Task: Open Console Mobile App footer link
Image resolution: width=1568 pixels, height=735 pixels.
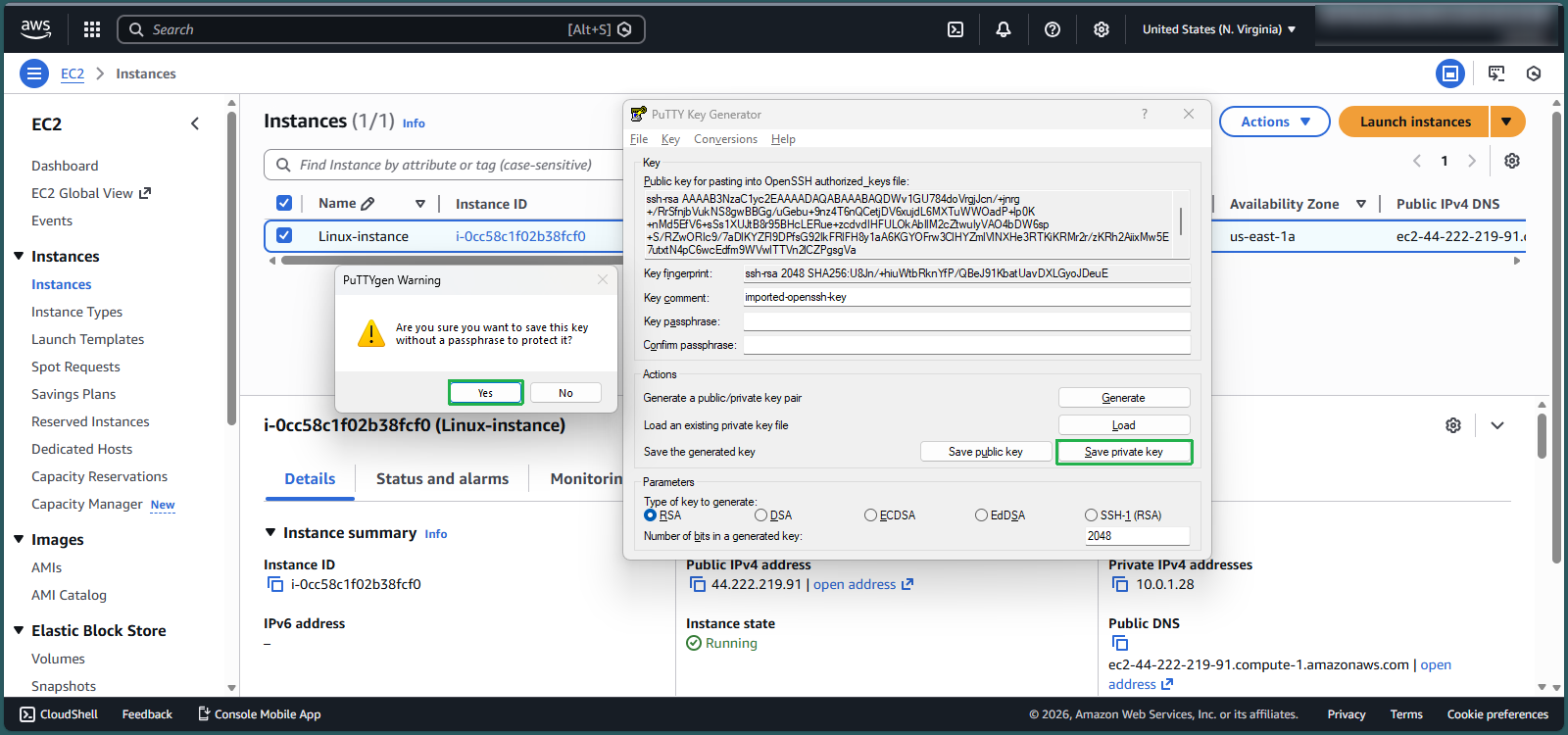Action: [260, 714]
